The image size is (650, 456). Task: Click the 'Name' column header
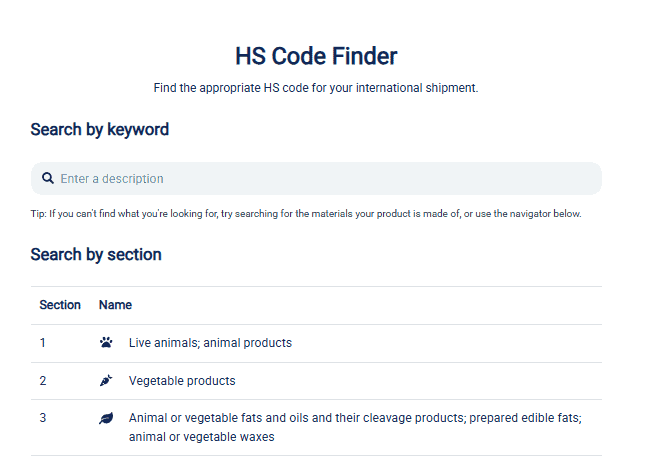click(115, 305)
